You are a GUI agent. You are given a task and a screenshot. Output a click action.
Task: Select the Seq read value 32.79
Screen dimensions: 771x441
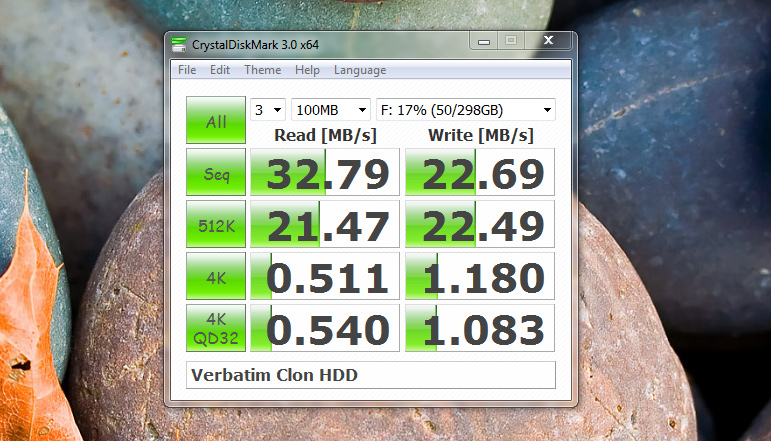325,172
